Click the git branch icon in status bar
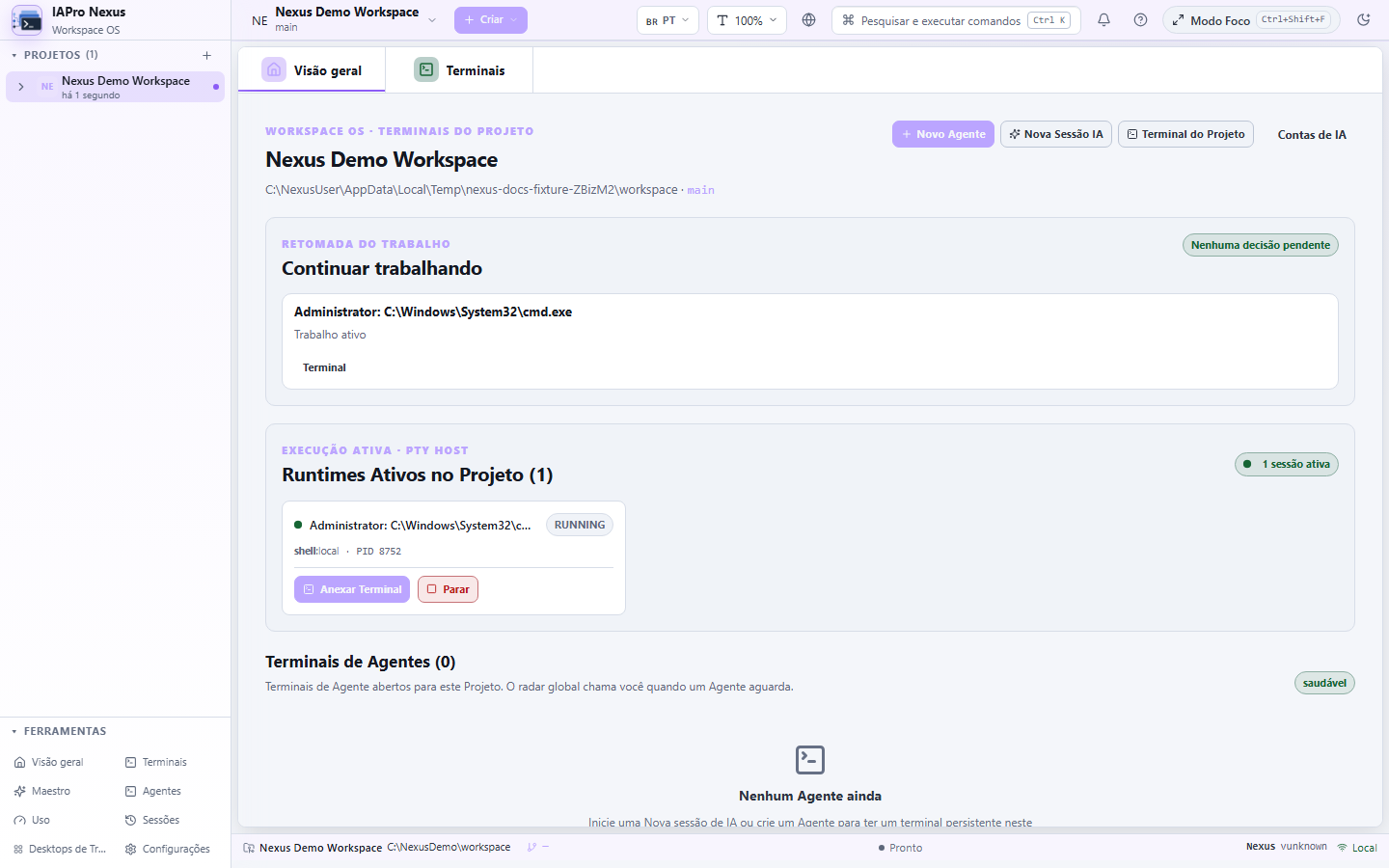The height and width of the screenshot is (868, 1389). pos(531,848)
